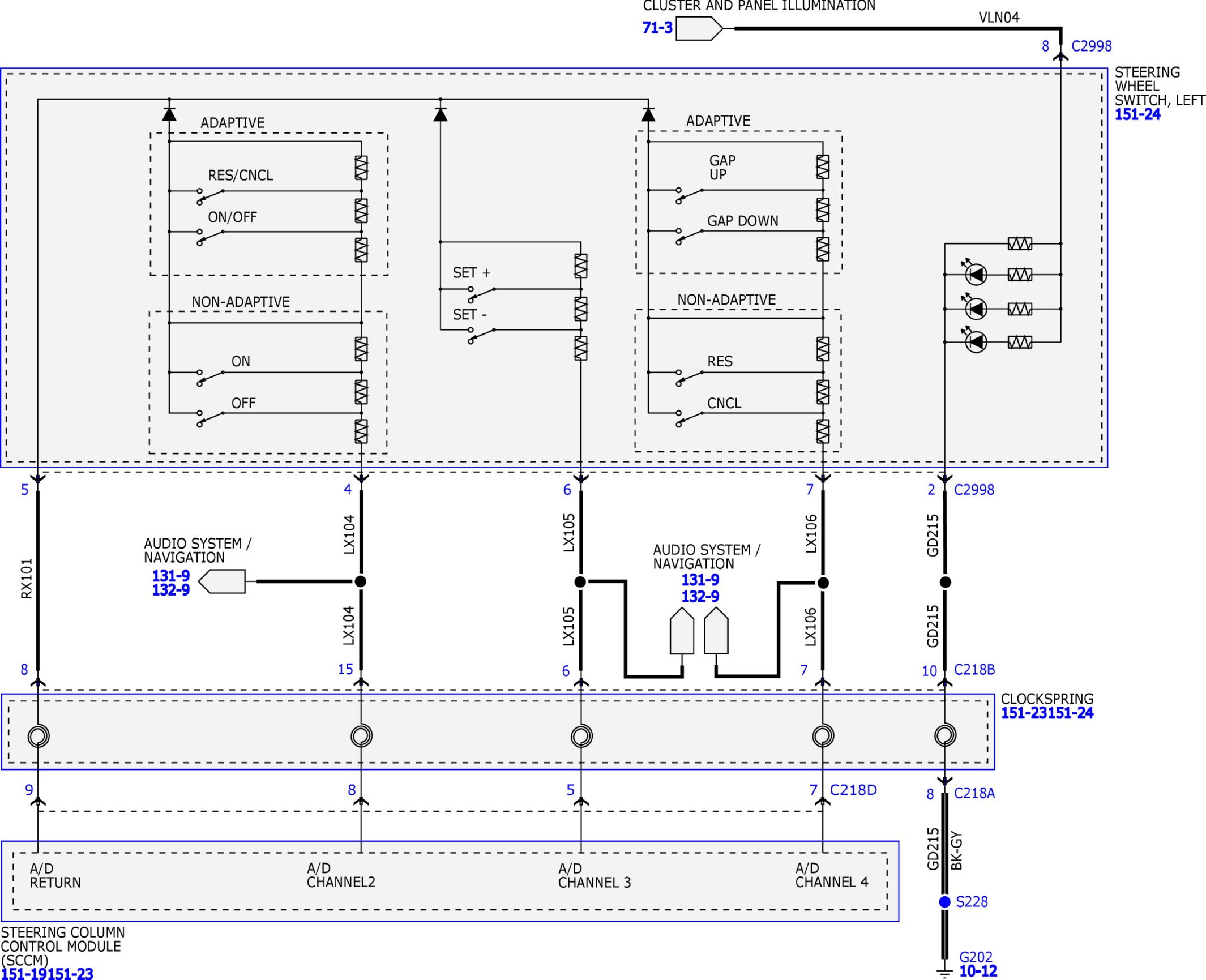Click the CLOCKSPRING component title
Screen dimensions: 1206x980
tap(1047, 699)
